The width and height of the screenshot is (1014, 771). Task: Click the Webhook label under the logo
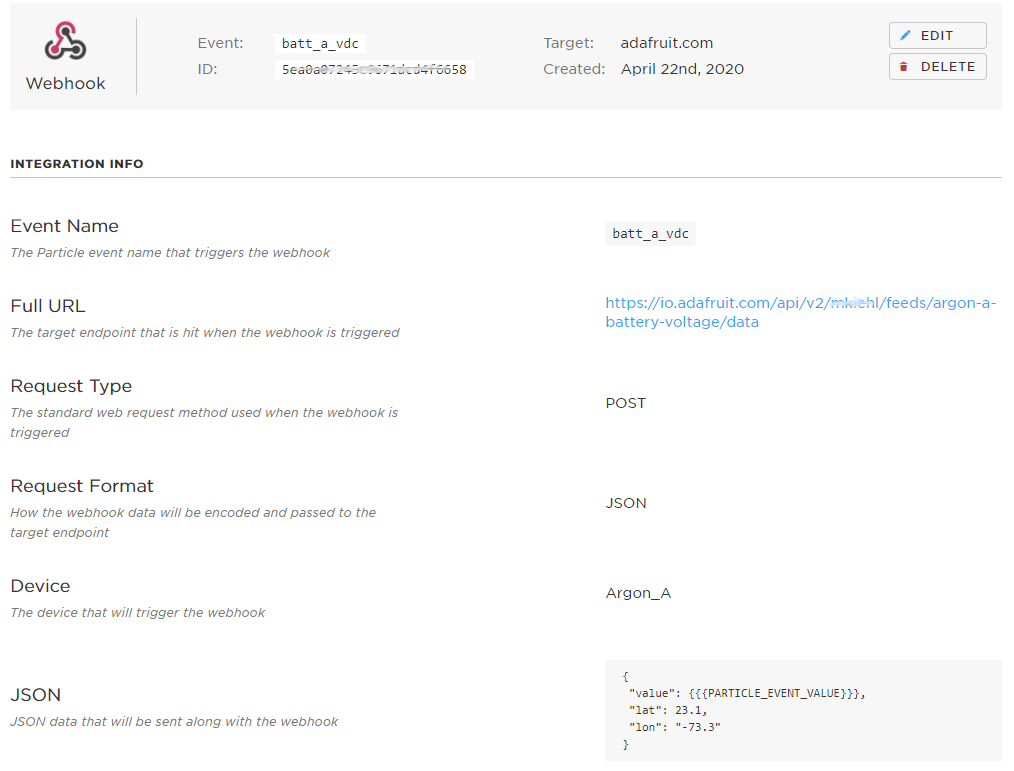(65, 83)
